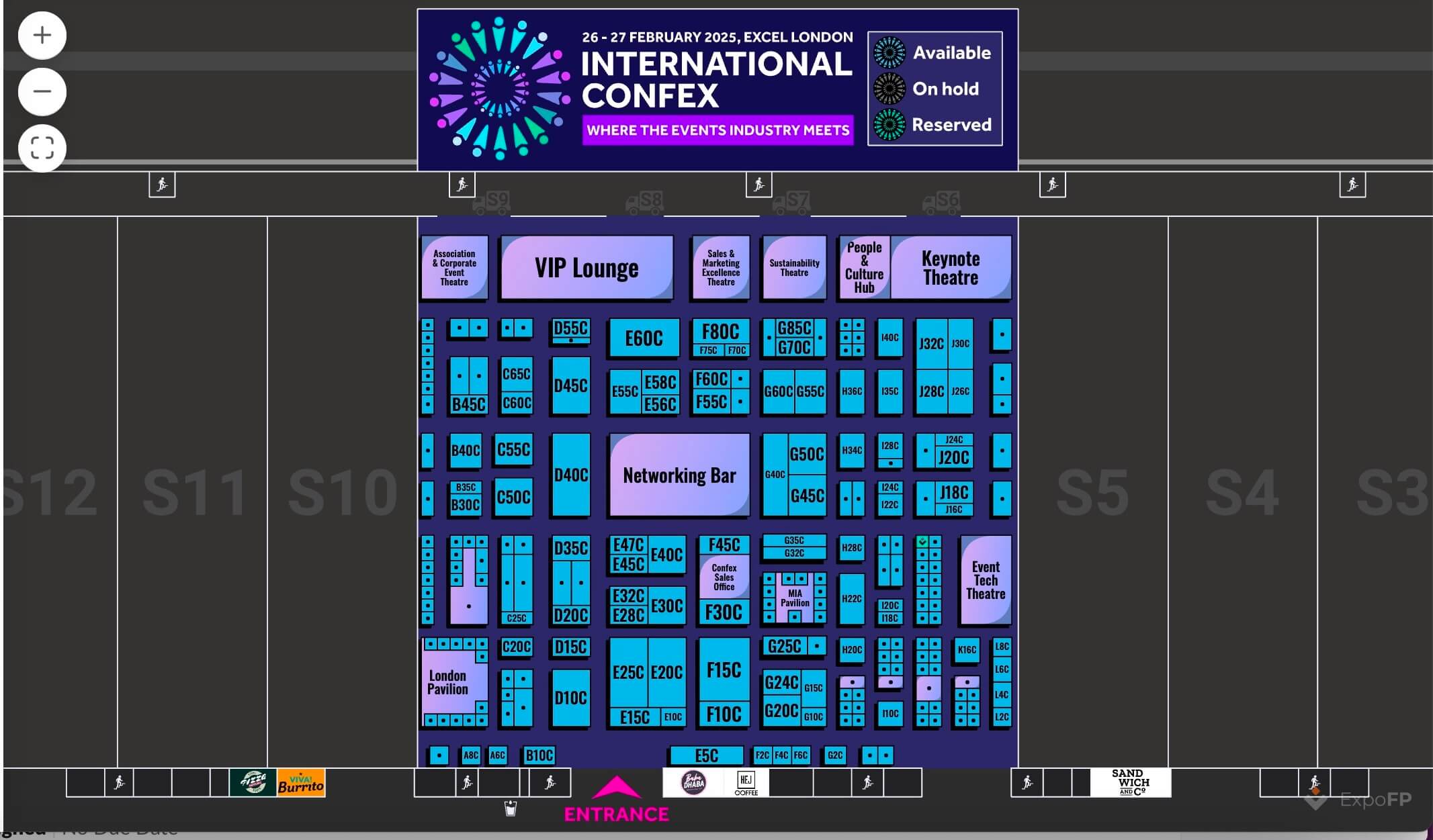The height and width of the screenshot is (840, 1433).
Task: Select booth G25C
Action: point(785,646)
